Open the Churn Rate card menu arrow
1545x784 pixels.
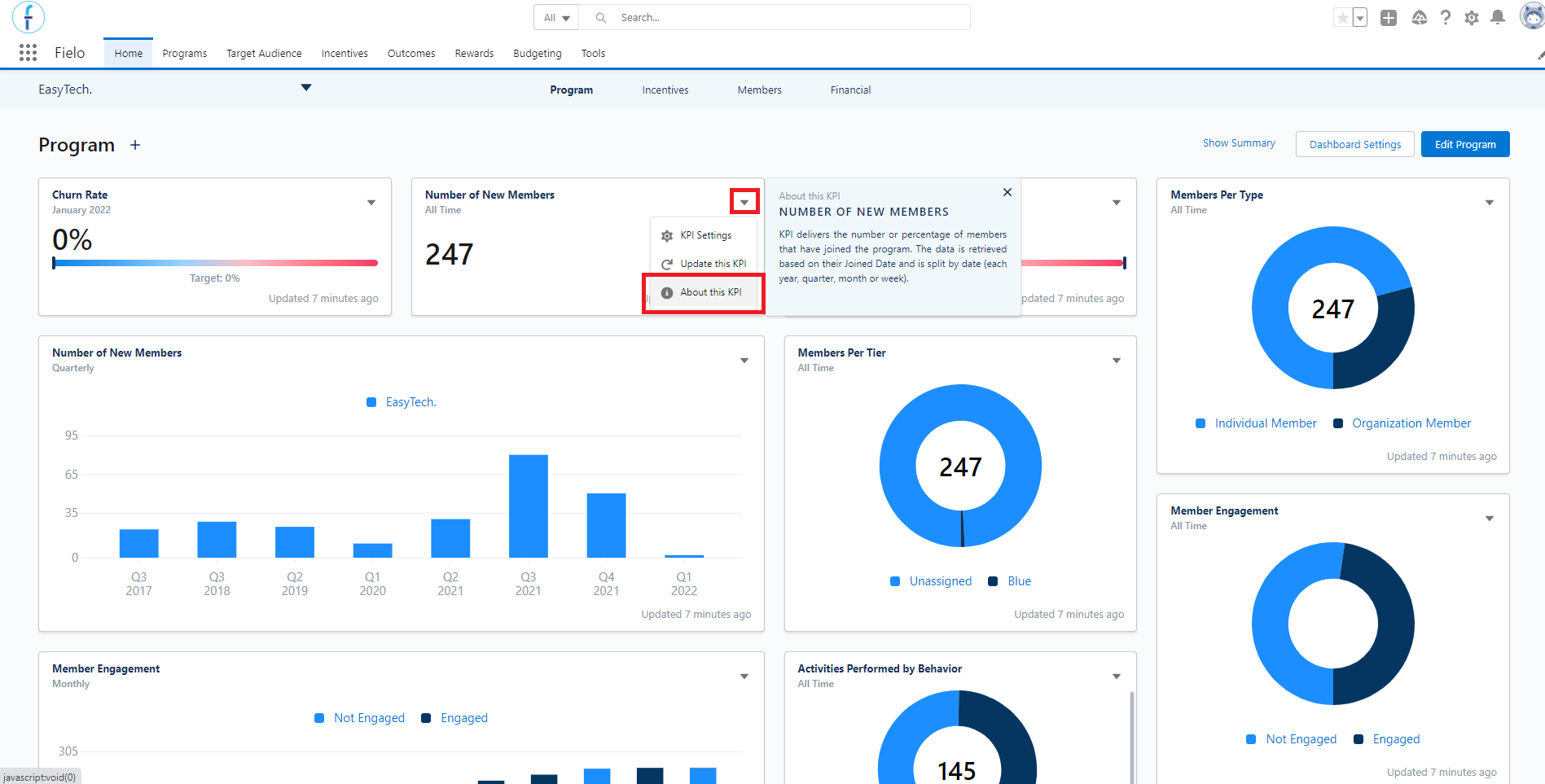371,203
